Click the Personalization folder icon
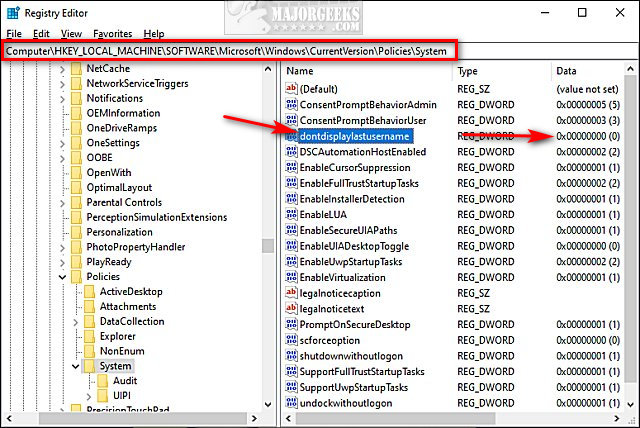This screenshot has width=640, height=428. coord(76,232)
